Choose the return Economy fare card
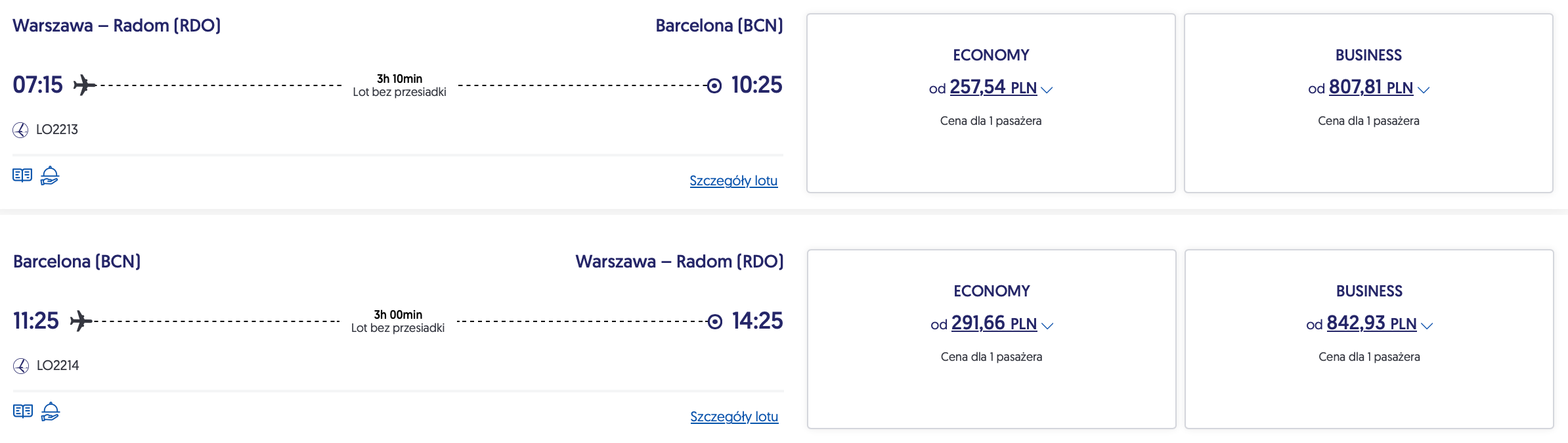 point(991,339)
